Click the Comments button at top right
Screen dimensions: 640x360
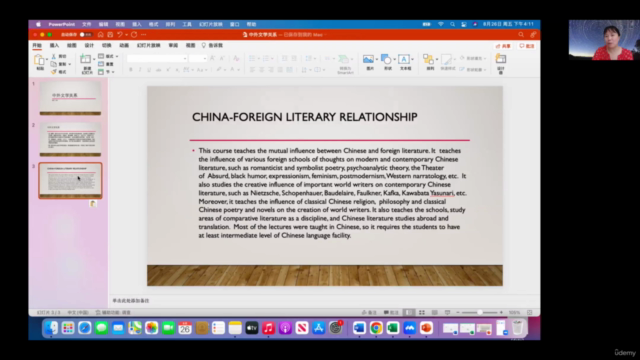coord(527,46)
